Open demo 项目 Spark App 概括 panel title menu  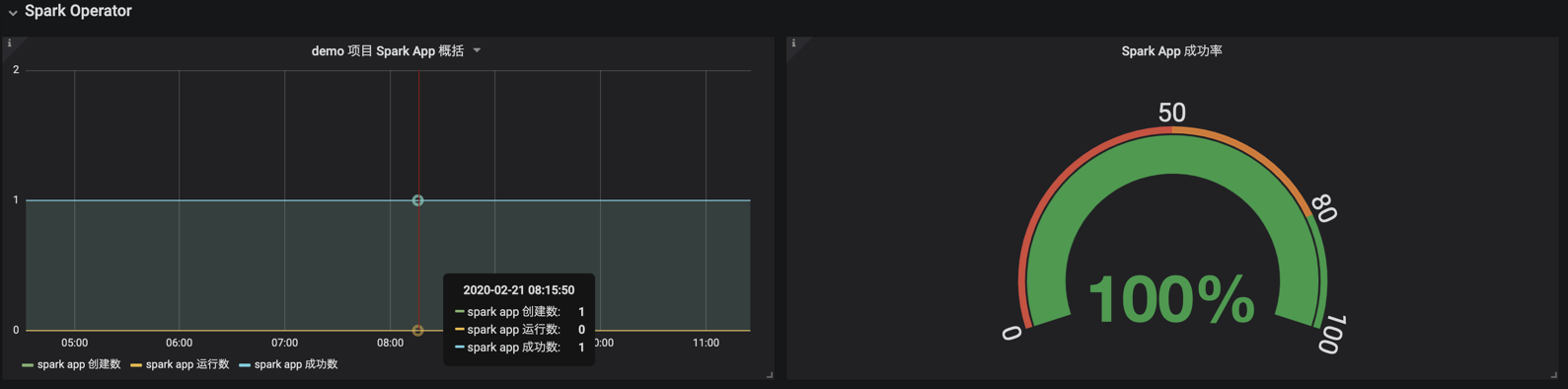click(x=388, y=50)
